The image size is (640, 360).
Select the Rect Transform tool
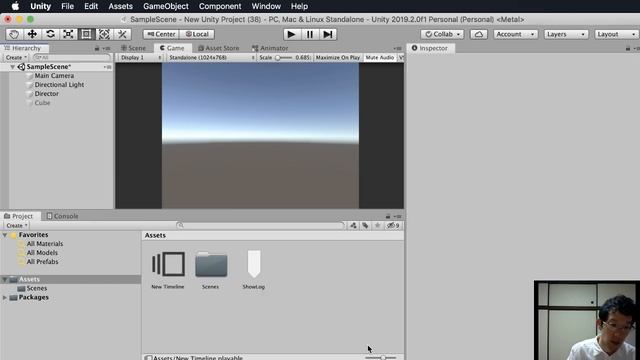coord(86,34)
